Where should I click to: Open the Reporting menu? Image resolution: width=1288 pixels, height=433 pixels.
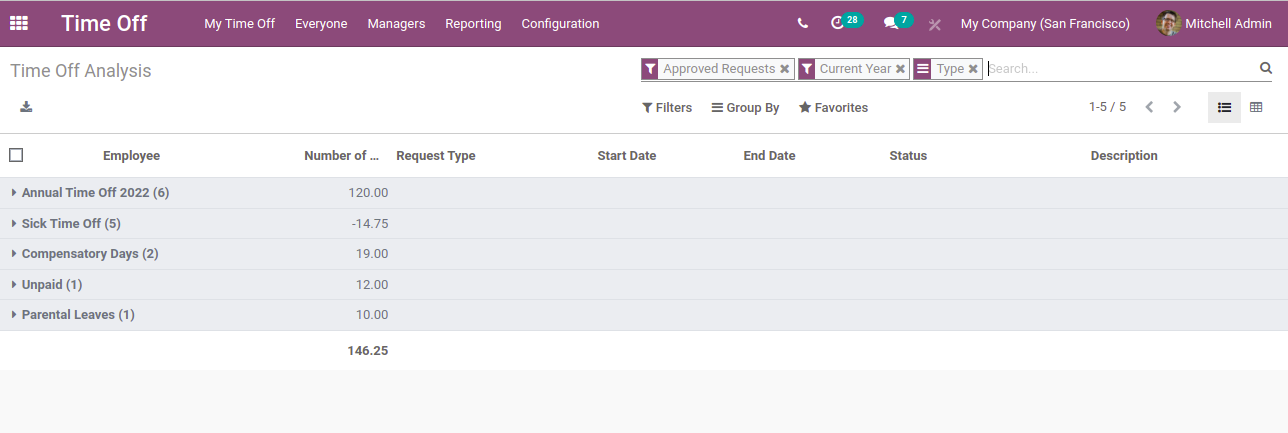coord(473,23)
